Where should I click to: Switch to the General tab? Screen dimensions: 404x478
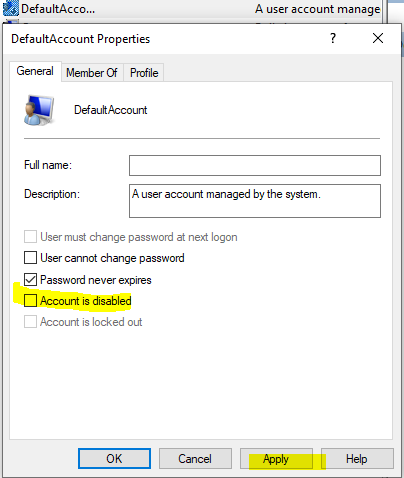pyautogui.click(x=35, y=71)
